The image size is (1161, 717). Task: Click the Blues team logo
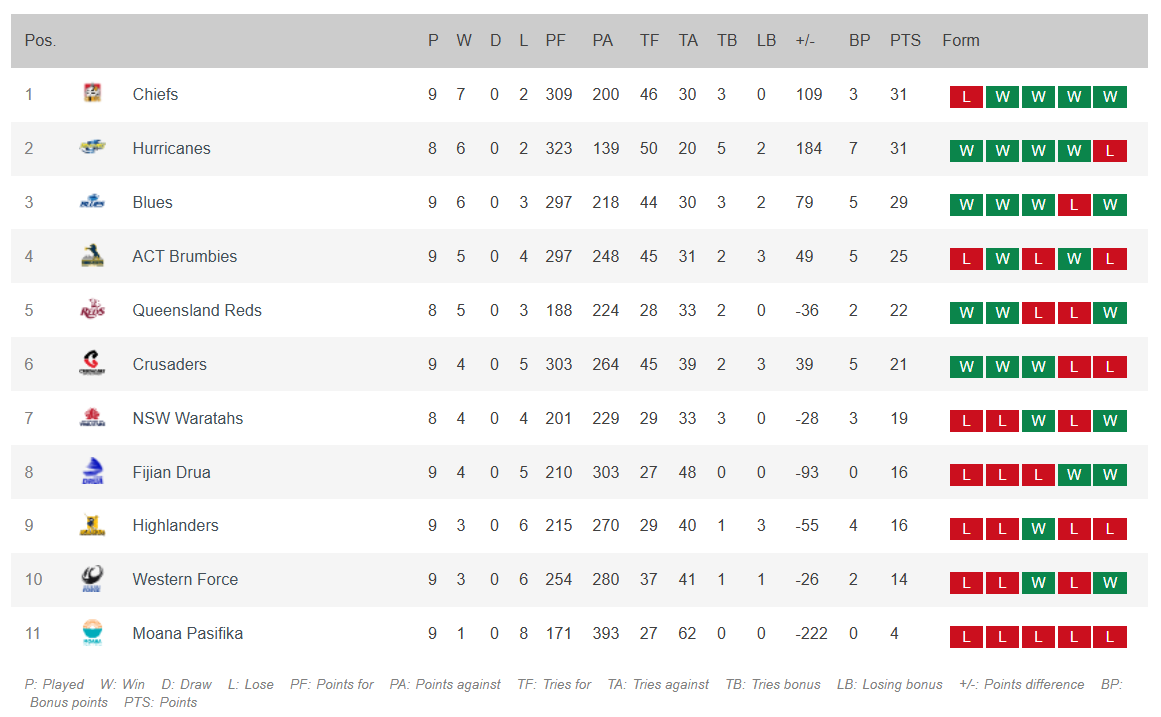coord(92,202)
